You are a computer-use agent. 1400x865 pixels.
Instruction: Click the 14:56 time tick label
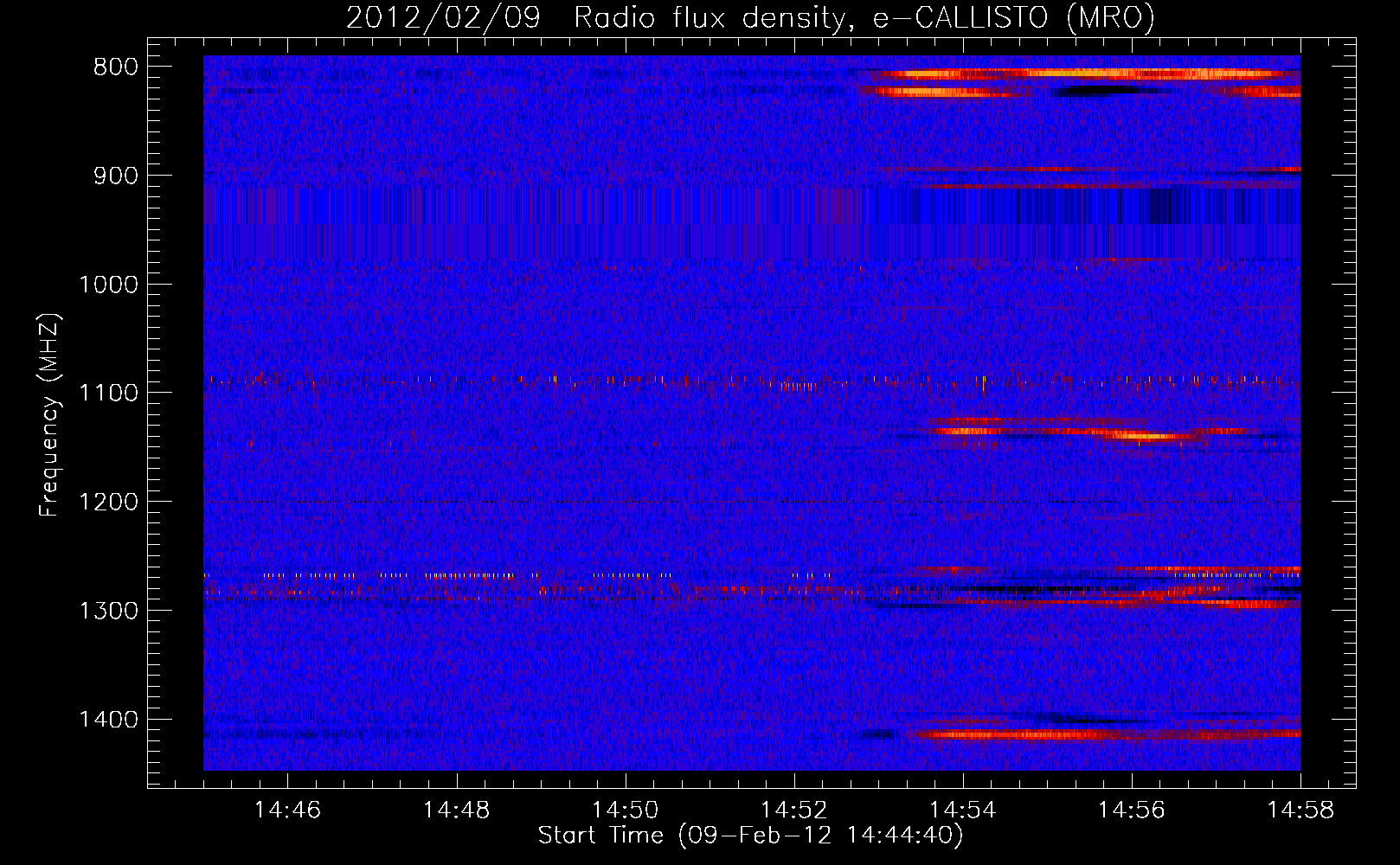click(x=1131, y=811)
